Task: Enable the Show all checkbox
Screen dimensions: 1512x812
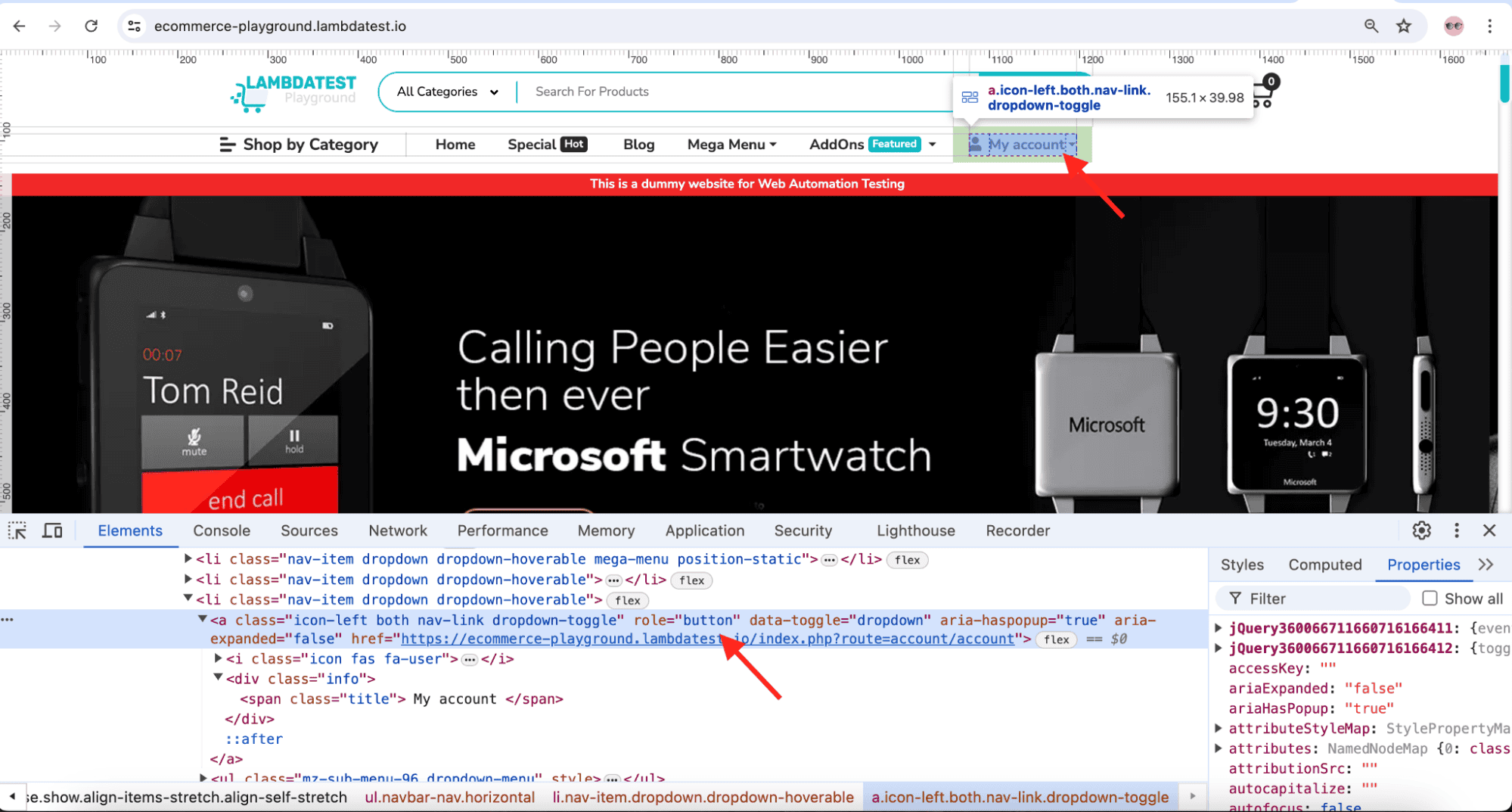Action: (x=1430, y=599)
